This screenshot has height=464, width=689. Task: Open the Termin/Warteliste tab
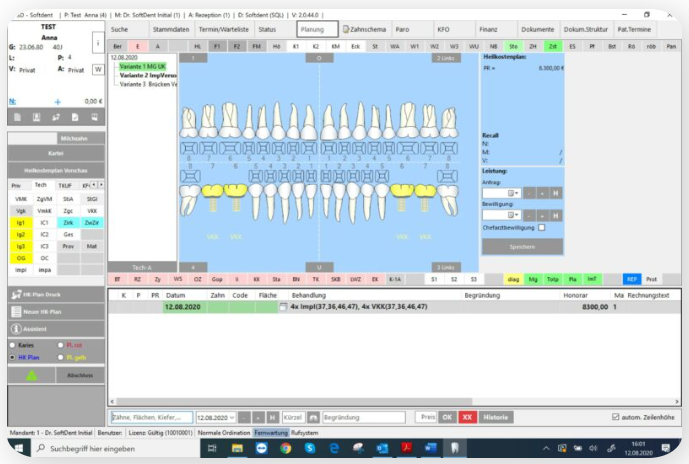point(224,29)
